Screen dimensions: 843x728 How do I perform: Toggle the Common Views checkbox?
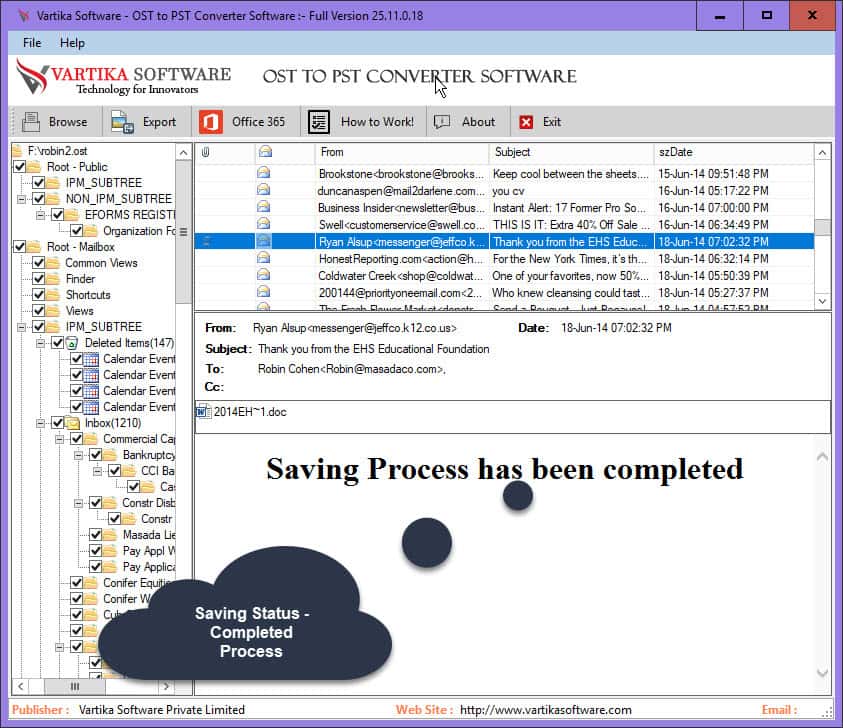pos(39,263)
